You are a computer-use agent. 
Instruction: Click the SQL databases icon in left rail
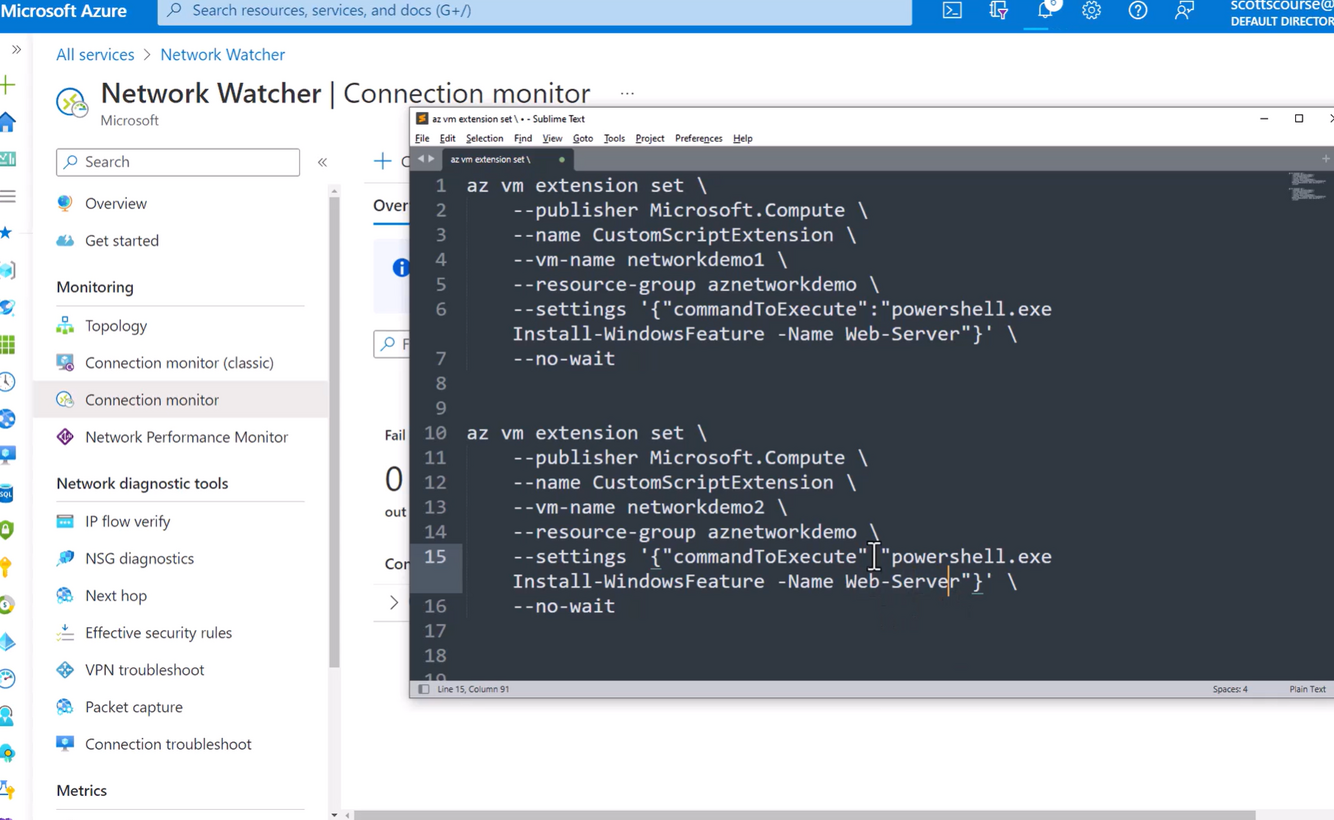coord(7,493)
